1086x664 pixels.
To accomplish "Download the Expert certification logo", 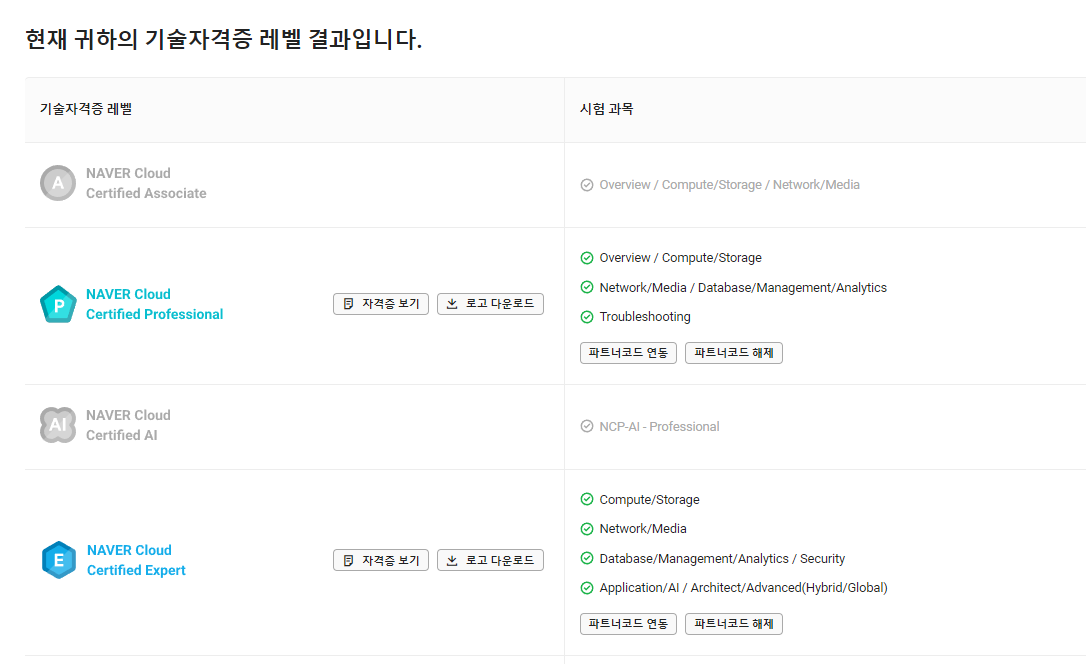I will (x=490, y=560).
